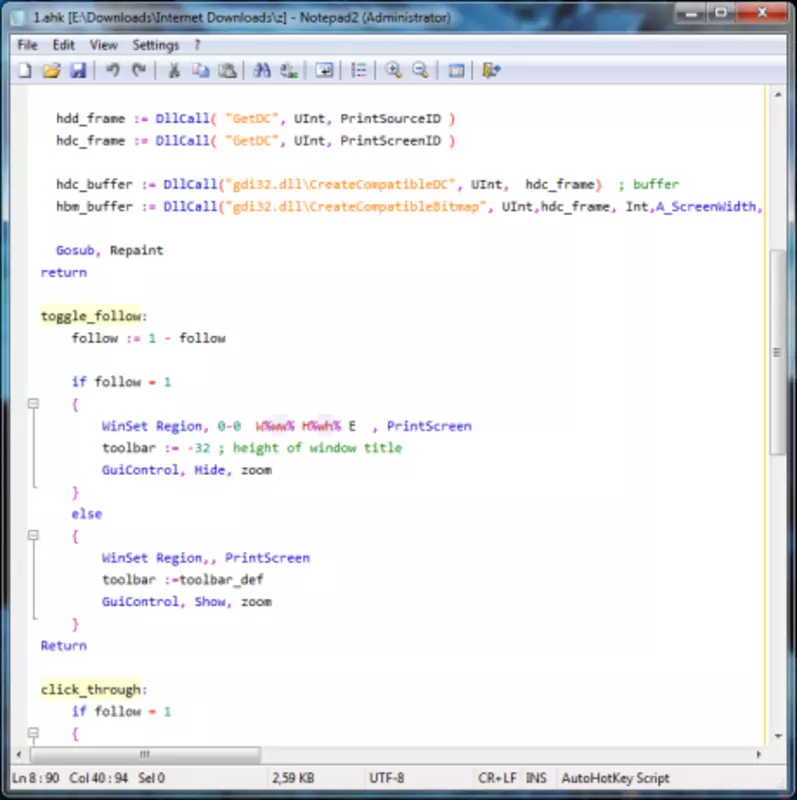
Task: Open the ? help menu
Action: point(197,45)
